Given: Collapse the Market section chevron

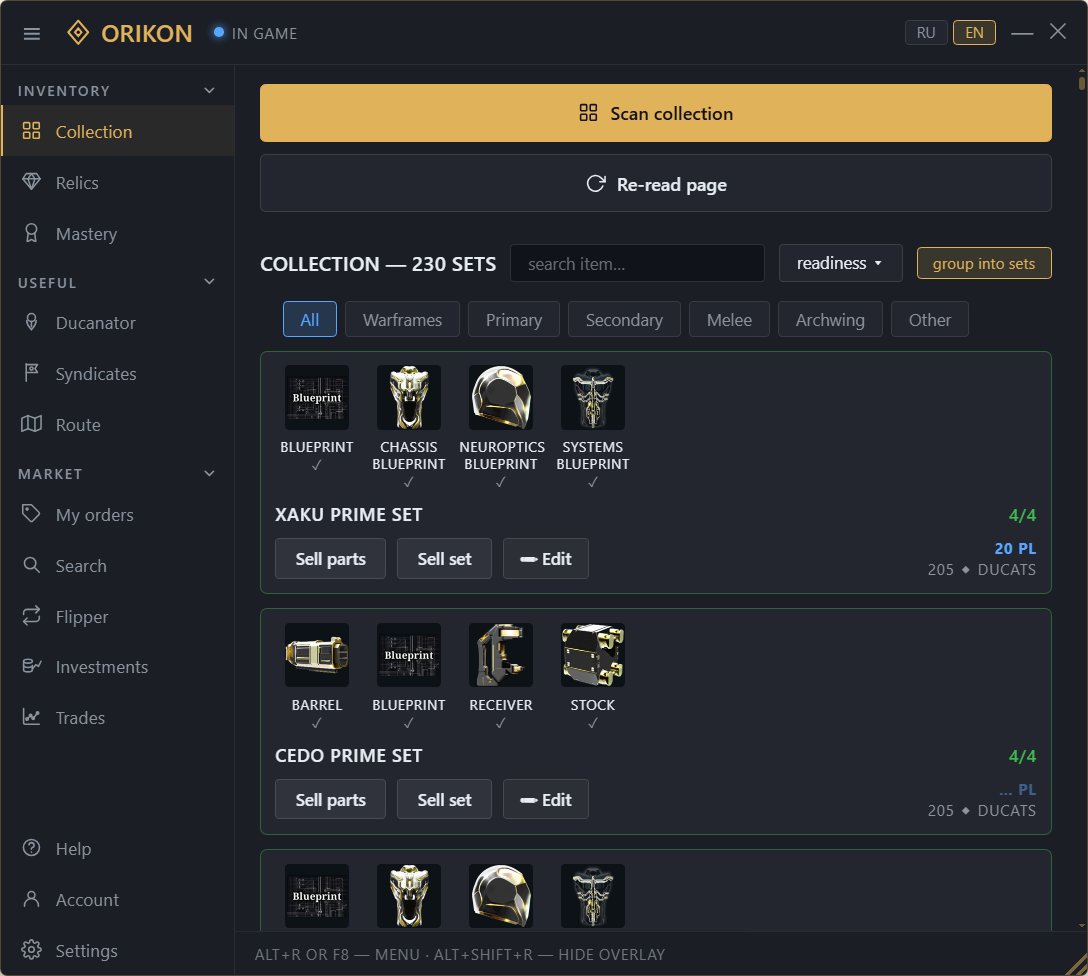Looking at the screenshot, I should point(210,473).
